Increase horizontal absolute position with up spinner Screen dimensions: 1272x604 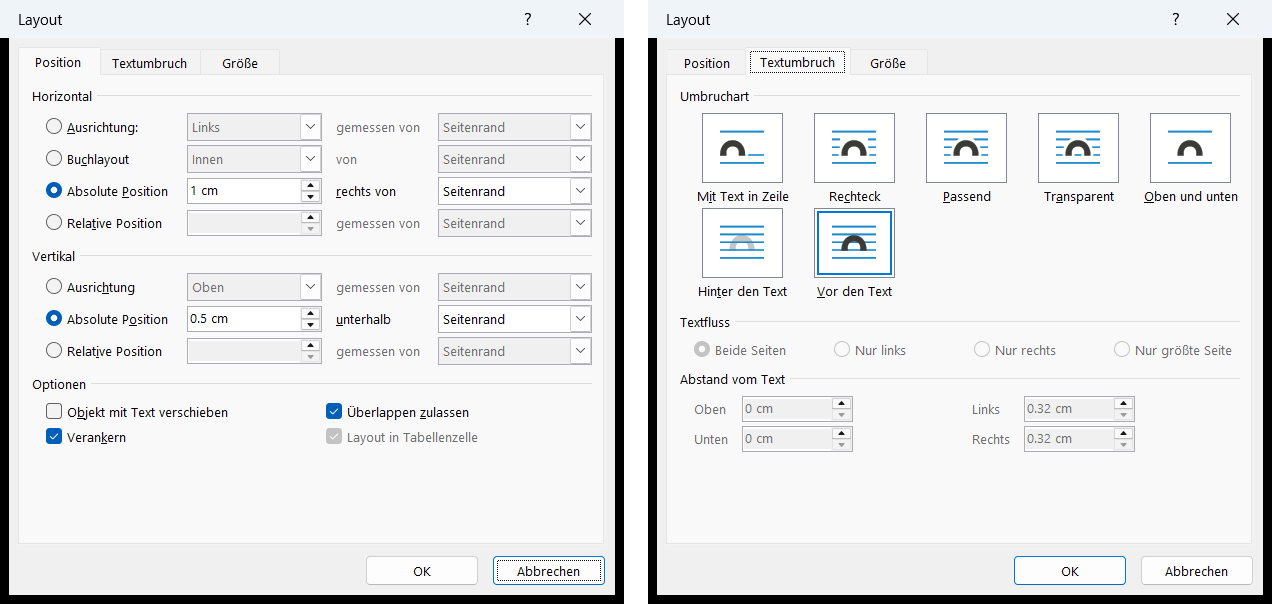pos(311,185)
